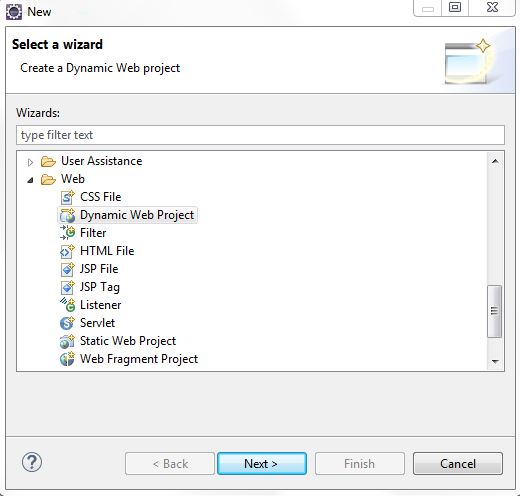The width and height of the screenshot is (520, 496).
Task: Cancel the New wizard dialog
Action: (x=458, y=463)
